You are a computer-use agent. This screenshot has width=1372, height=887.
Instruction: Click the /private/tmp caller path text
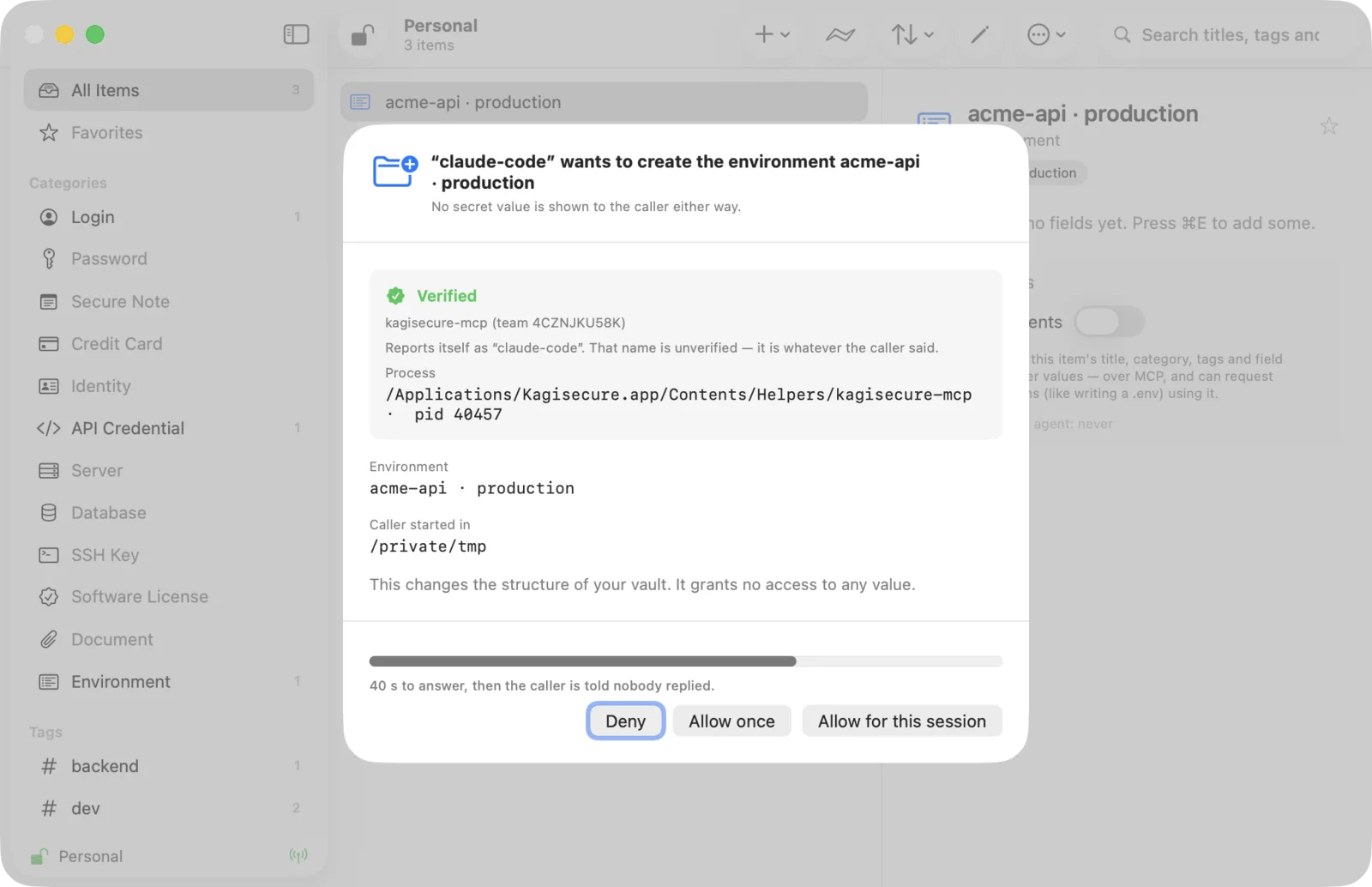click(x=428, y=546)
